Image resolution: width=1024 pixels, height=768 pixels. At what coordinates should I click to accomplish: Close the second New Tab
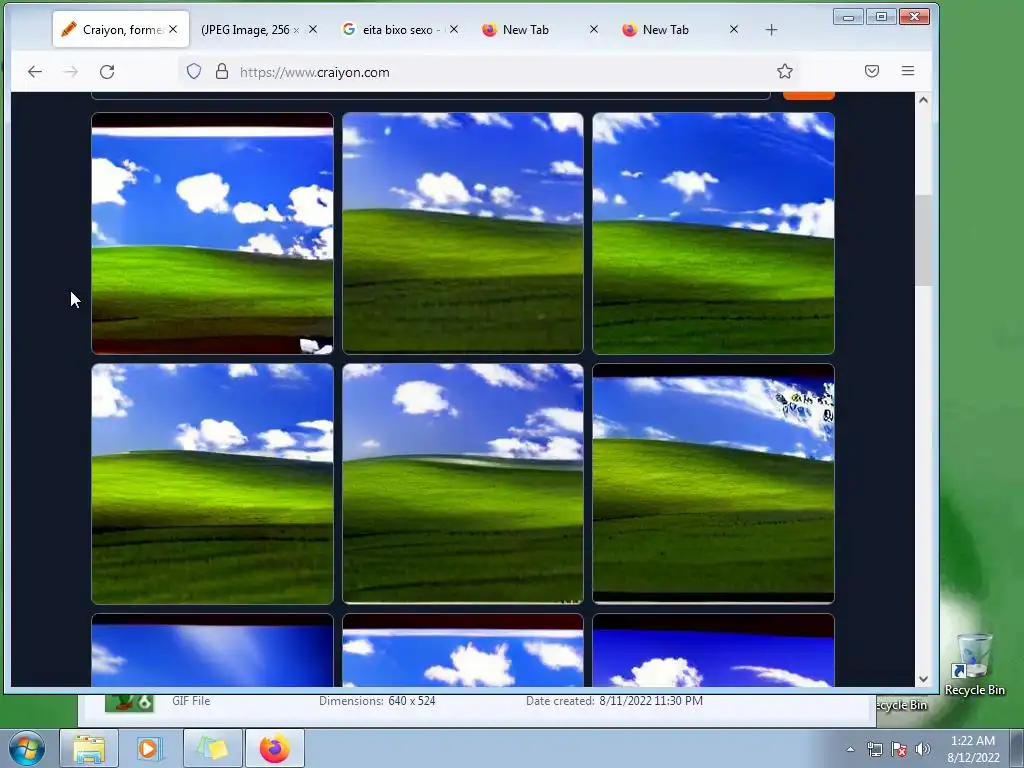(734, 29)
